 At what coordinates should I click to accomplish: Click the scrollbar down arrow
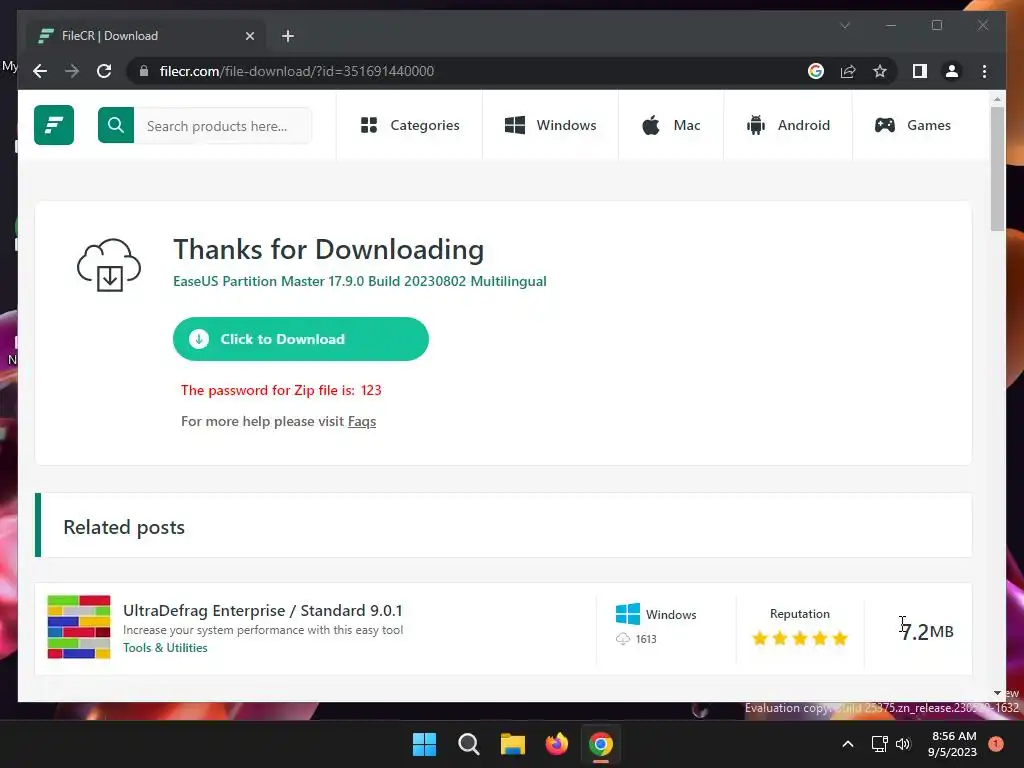997,693
